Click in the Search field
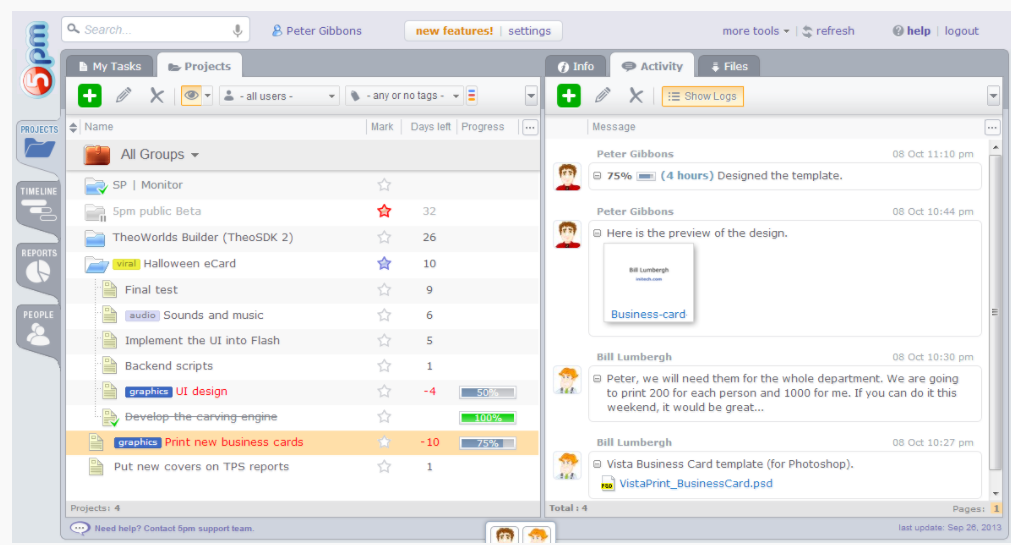The height and width of the screenshot is (545, 1011). pyautogui.click(x=155, y=30)
